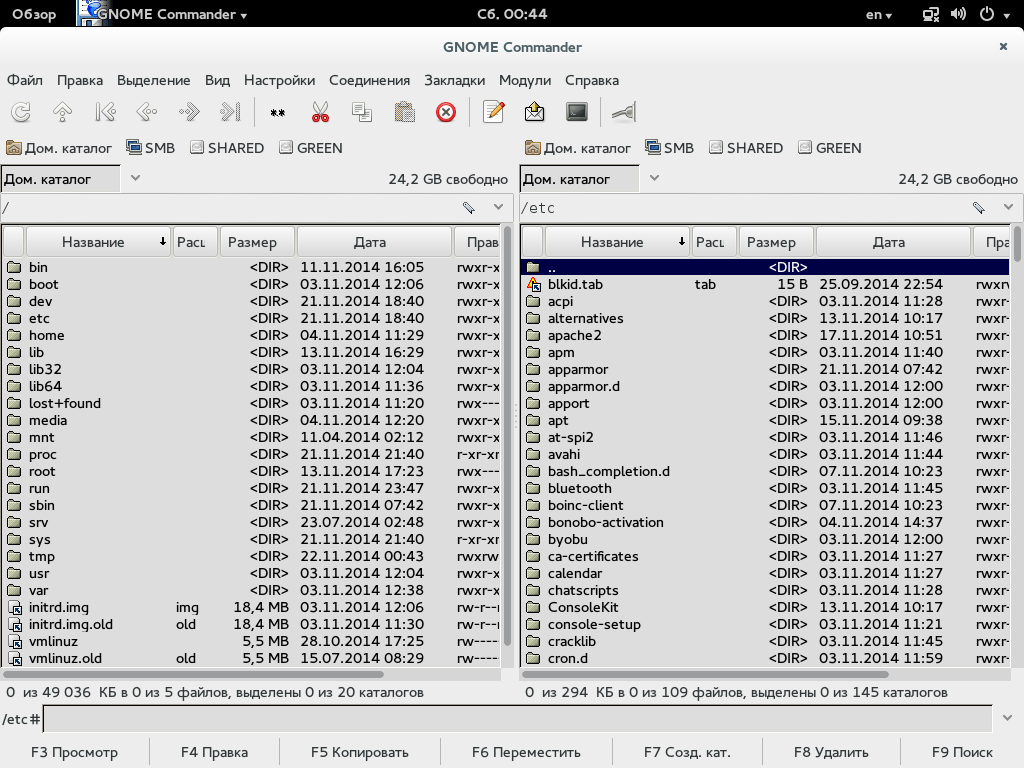Viewport: 1024px width, 768px height.
Task: Expand the right panel /etc path history dropdown
Action: point(1008,208)
